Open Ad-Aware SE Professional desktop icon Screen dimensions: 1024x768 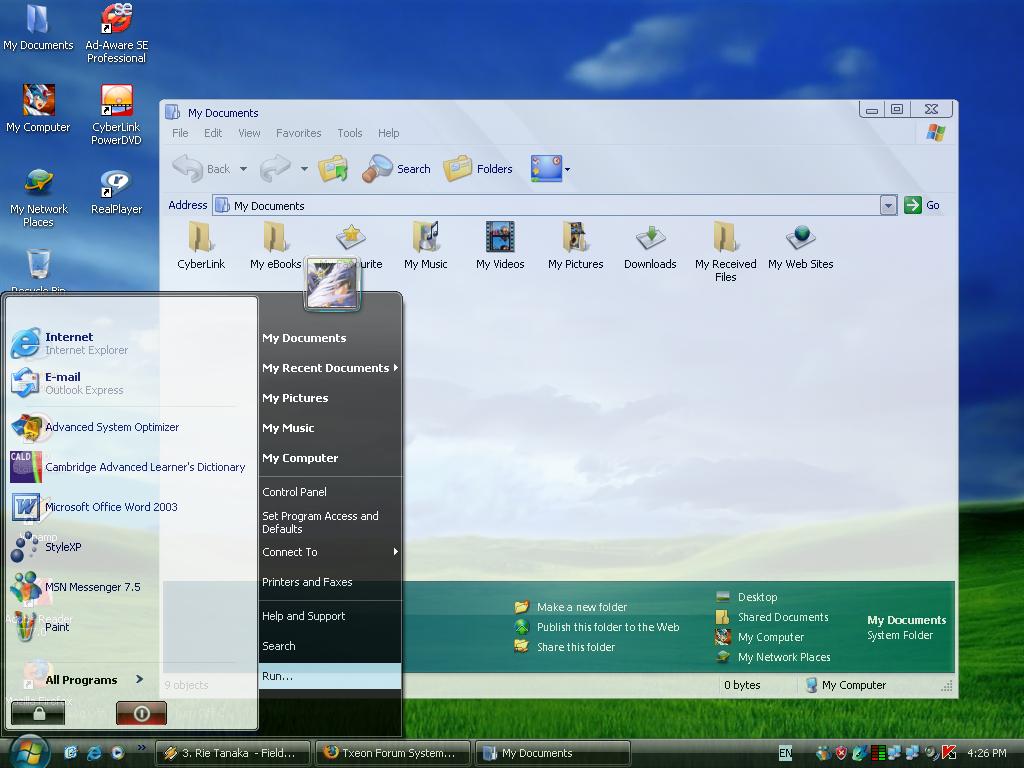(x=117, y=34)
